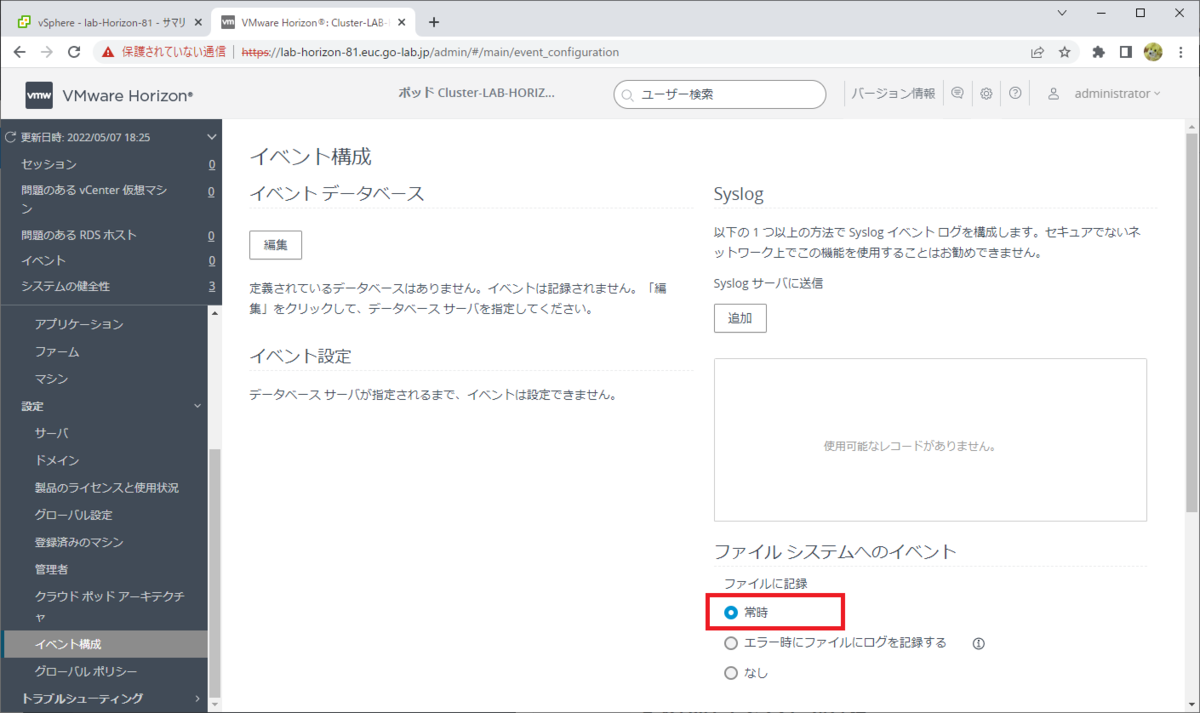This screenshot has height=713, width=1200.
Task: Open the Chrome side panel icon
Action: click(x=1125, y=52)
